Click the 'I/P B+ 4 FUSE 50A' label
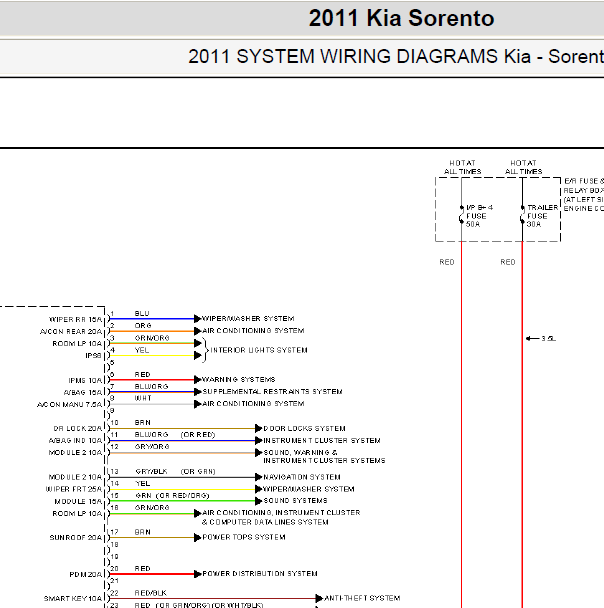The image size is (604, 608). (x=479, y=216)
